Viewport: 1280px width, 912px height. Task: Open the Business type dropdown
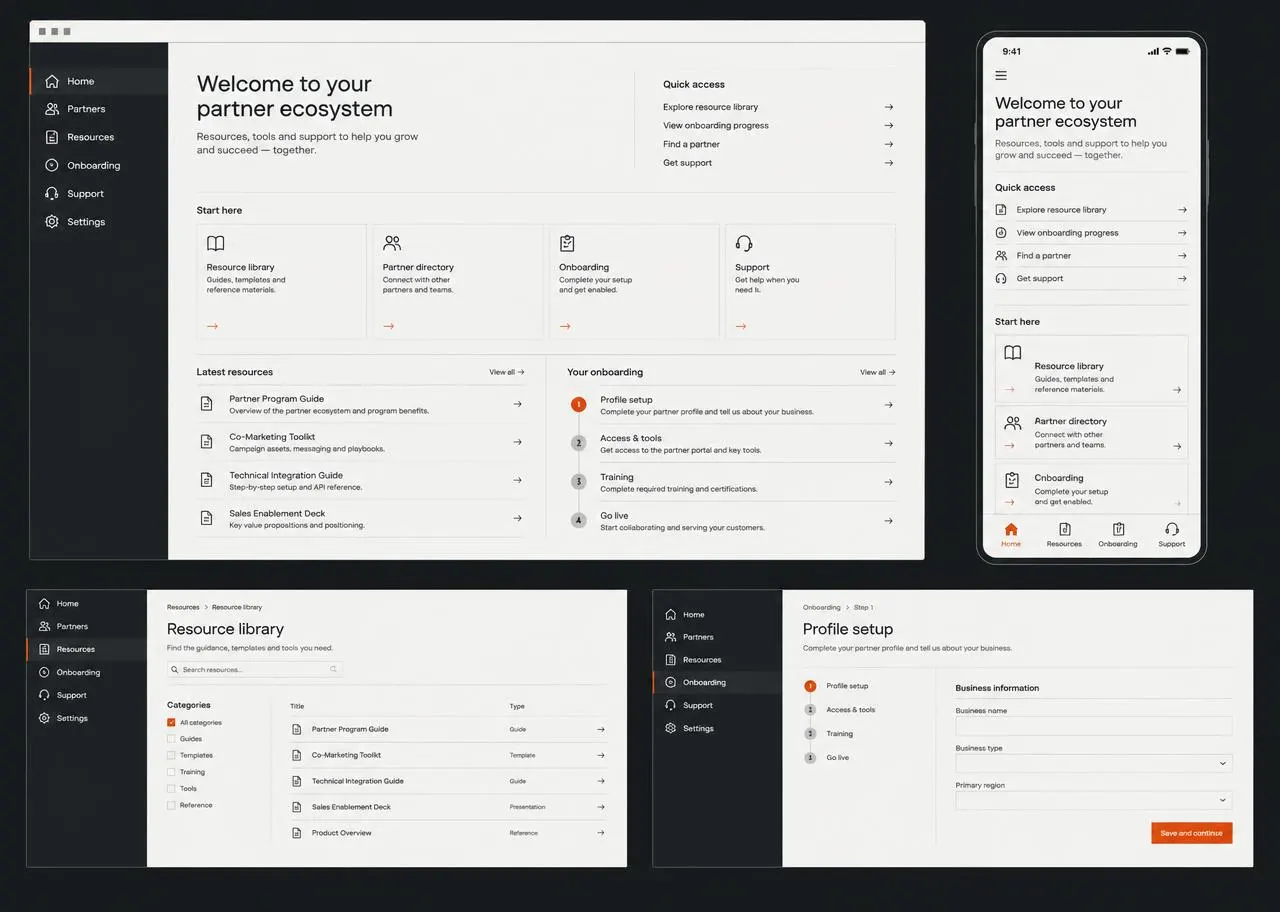coord(1094,763)
